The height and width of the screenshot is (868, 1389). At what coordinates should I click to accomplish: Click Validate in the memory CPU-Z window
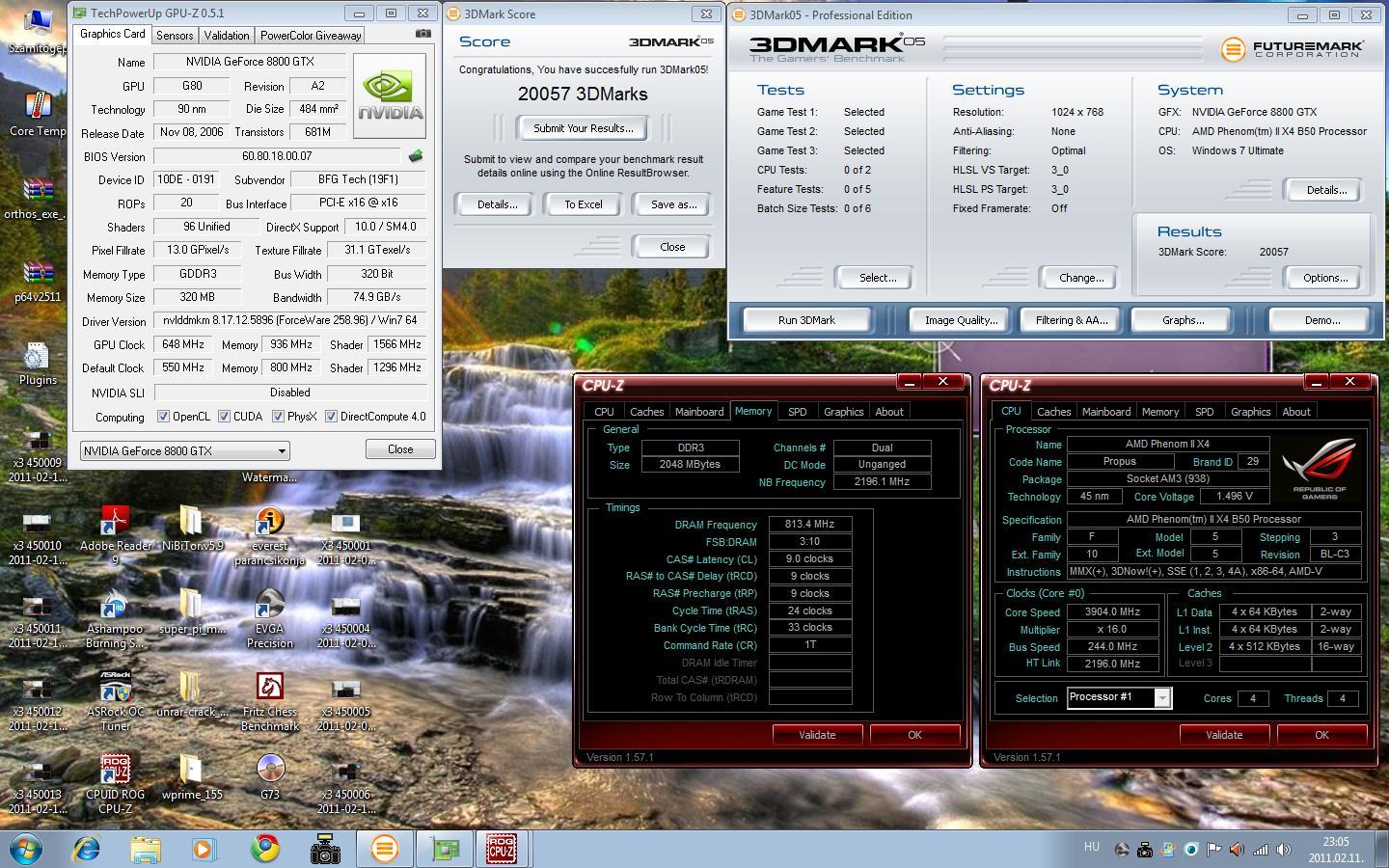(x=817, y=735)
